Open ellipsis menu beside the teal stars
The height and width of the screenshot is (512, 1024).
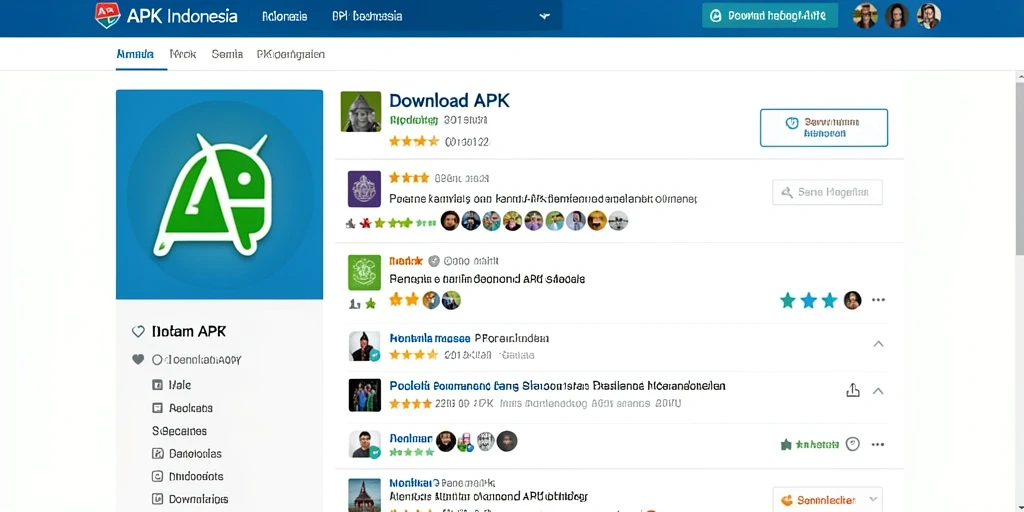point(878,300)
